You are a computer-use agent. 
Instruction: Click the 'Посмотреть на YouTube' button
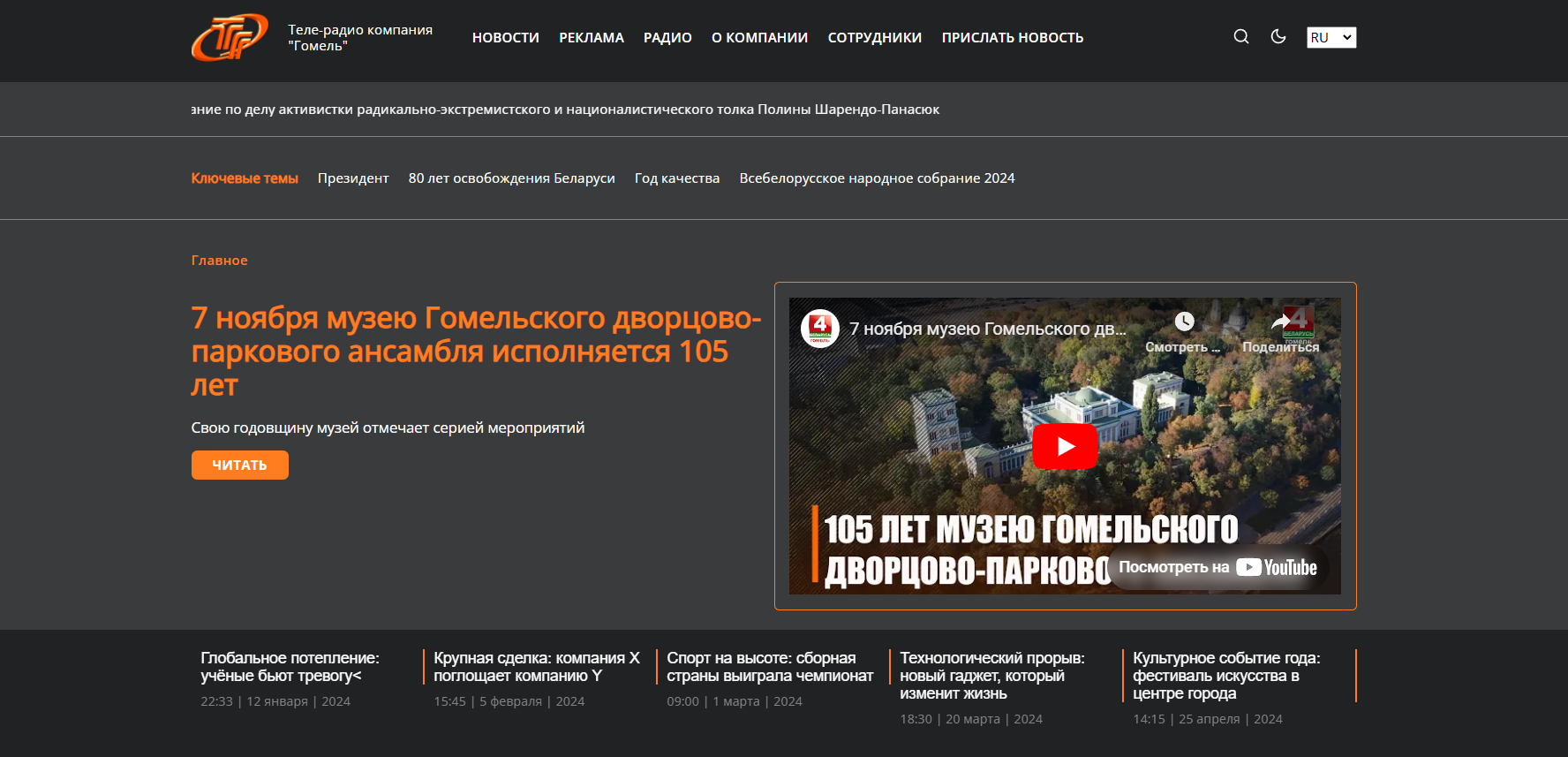(x=1217, y=567)
